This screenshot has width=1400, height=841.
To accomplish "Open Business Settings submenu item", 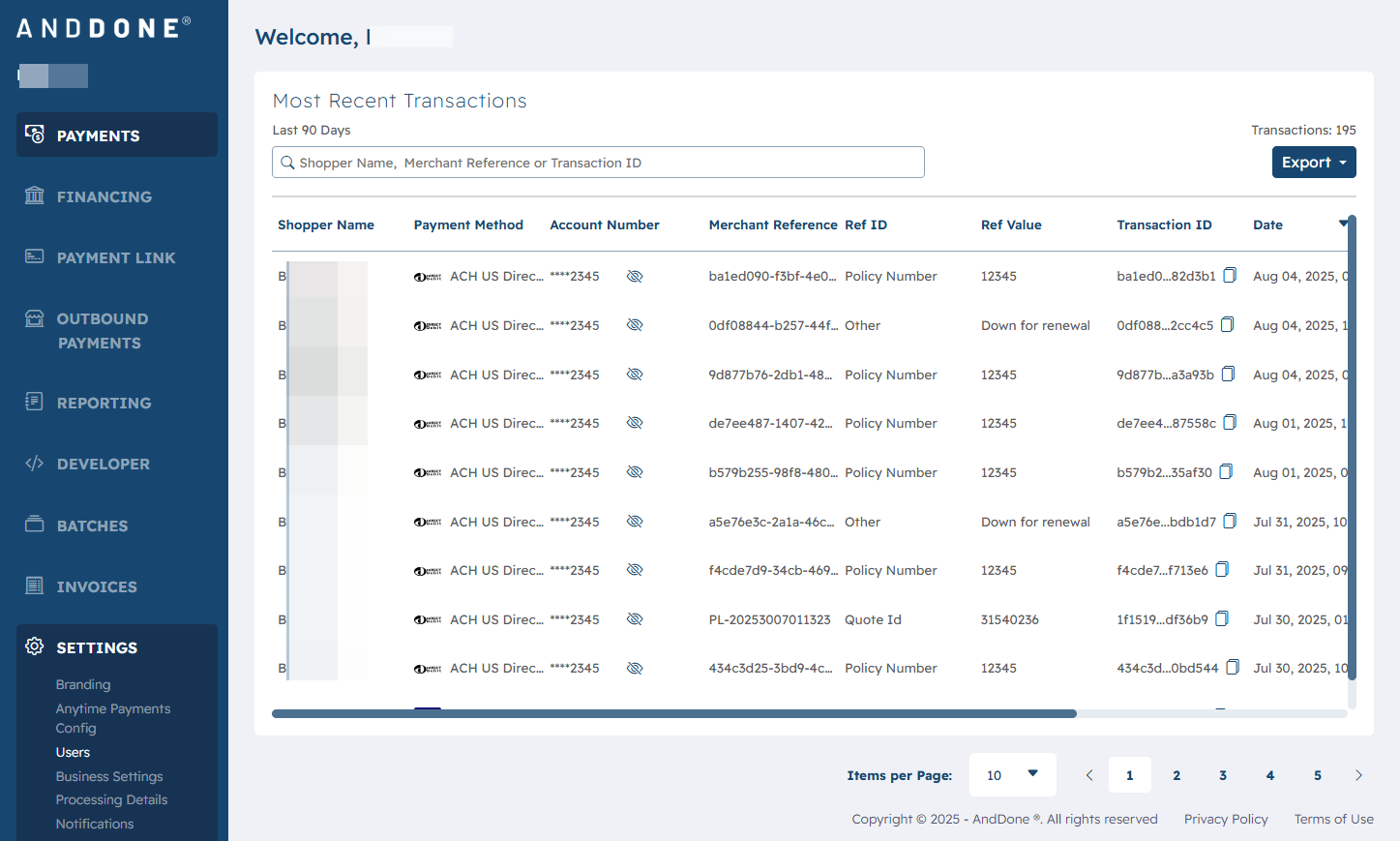I will (109, 777).
